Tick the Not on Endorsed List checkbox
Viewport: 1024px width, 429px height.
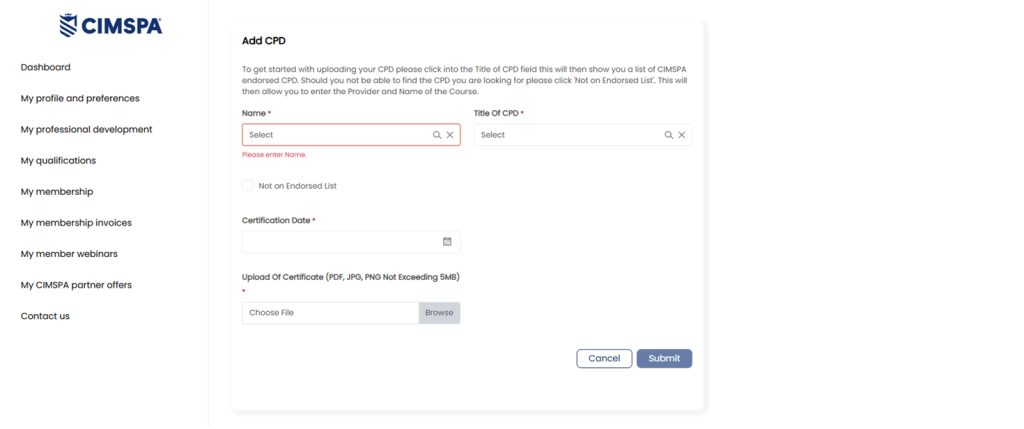(247, 186)
